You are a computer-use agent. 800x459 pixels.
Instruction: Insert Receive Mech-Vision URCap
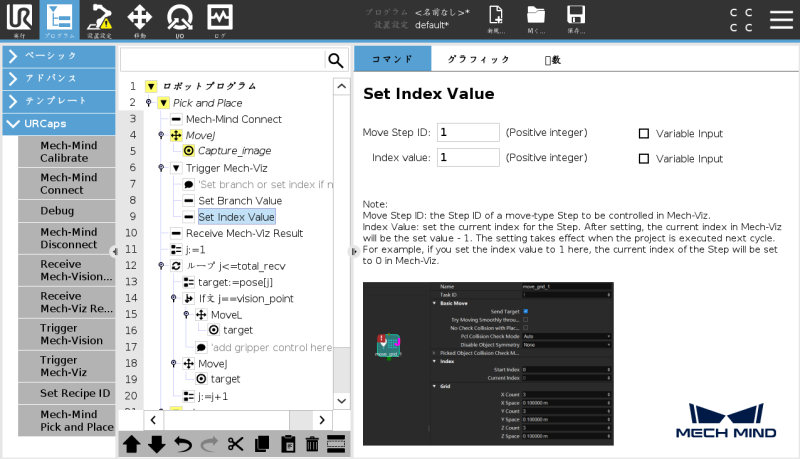coord(67,270)
